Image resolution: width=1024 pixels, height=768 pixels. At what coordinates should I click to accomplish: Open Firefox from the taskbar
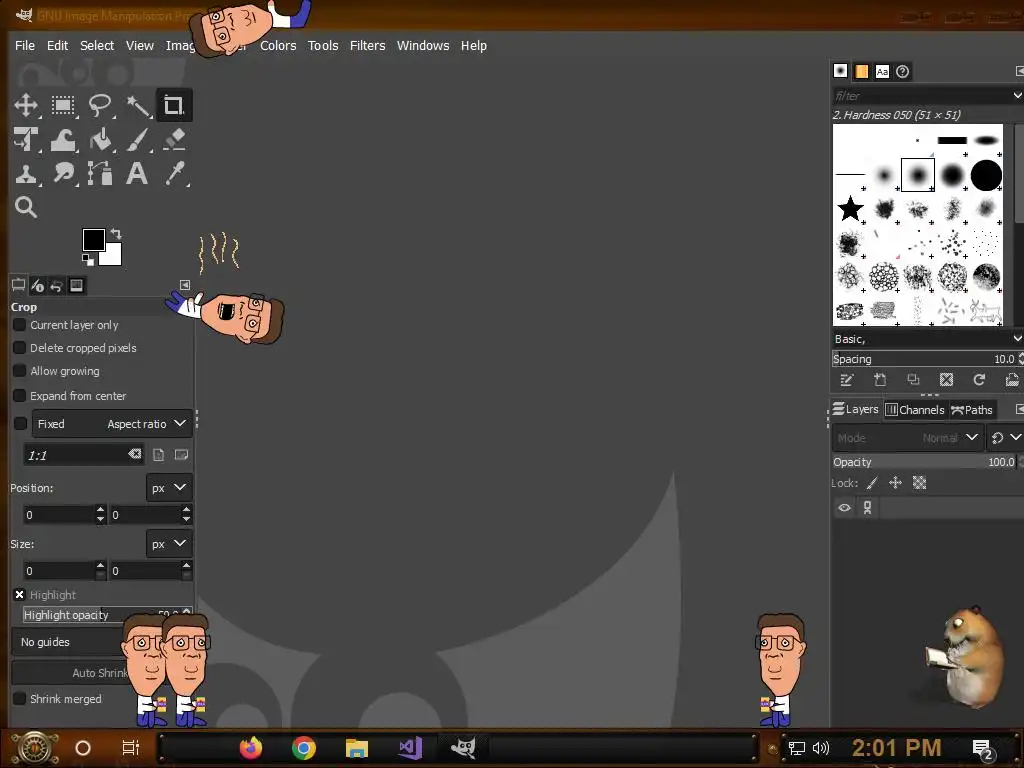pyautogui.click(x=251, y=748)
